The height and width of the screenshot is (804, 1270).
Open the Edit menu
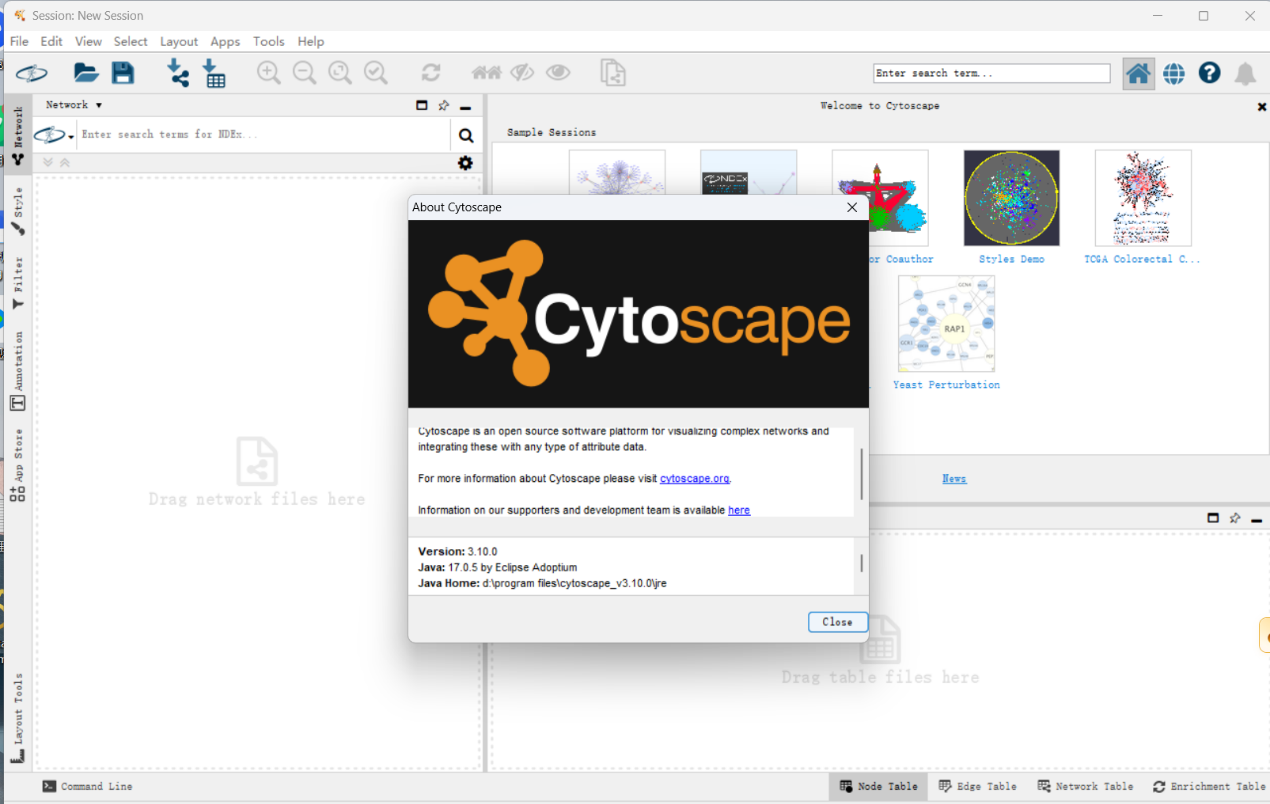(x=51, y=41)
